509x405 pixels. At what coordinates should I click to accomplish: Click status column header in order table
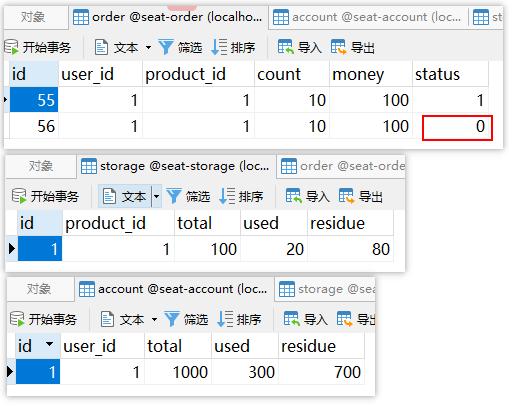click(x=451, y=74)
